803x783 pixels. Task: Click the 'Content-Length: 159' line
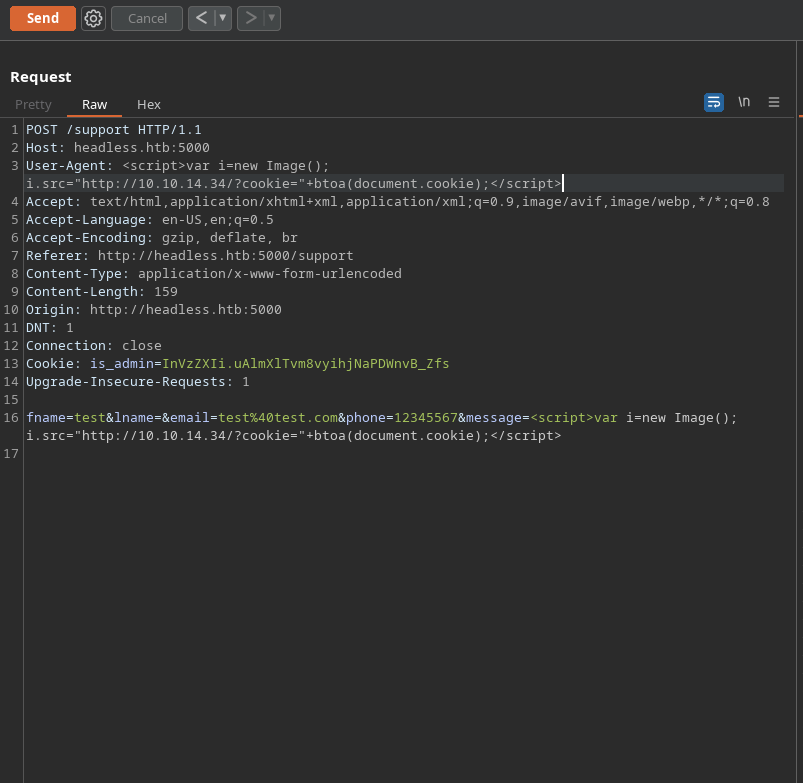tap(102, 291)
